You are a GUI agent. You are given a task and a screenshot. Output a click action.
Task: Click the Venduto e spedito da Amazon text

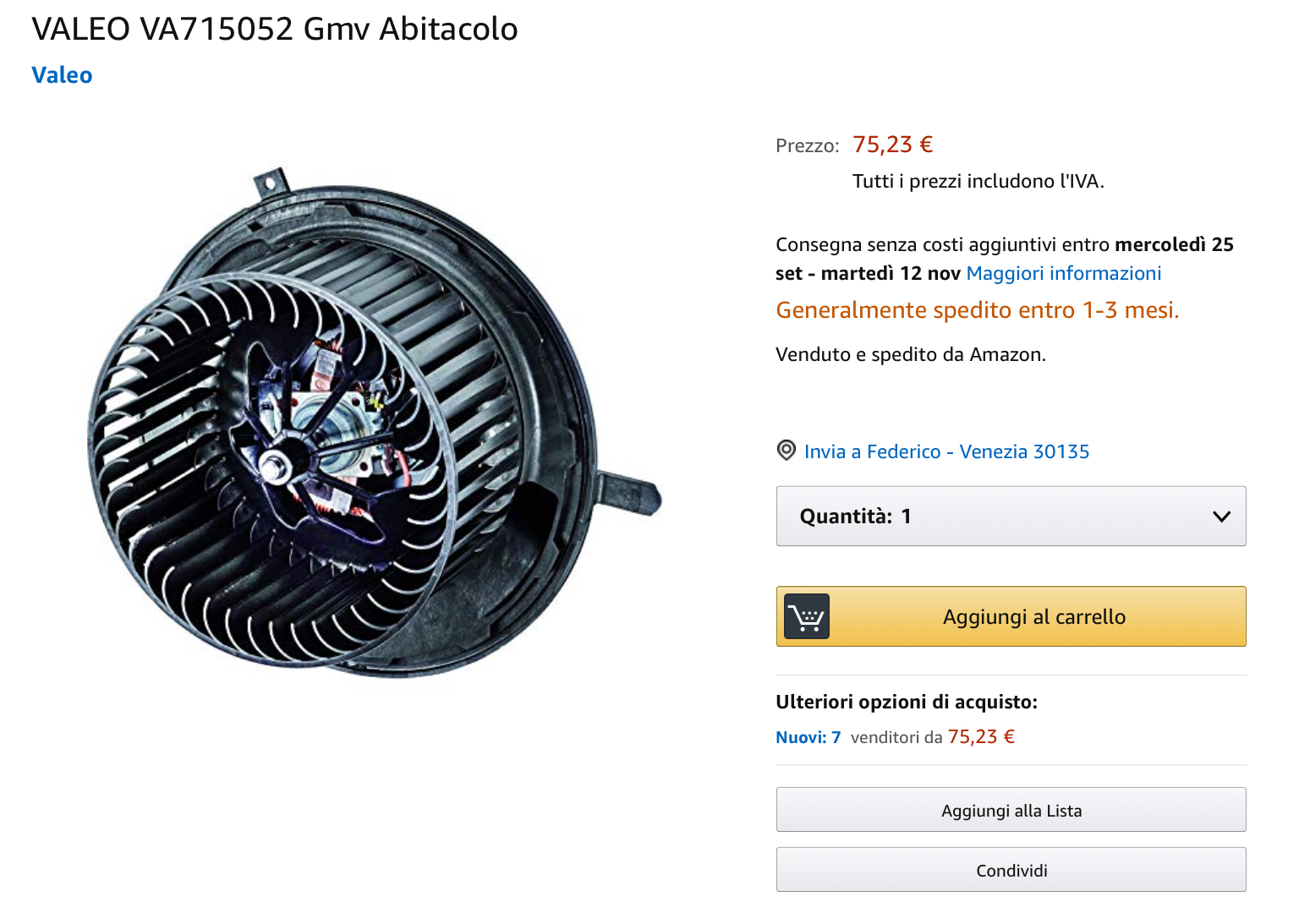(x=911, y=354)
